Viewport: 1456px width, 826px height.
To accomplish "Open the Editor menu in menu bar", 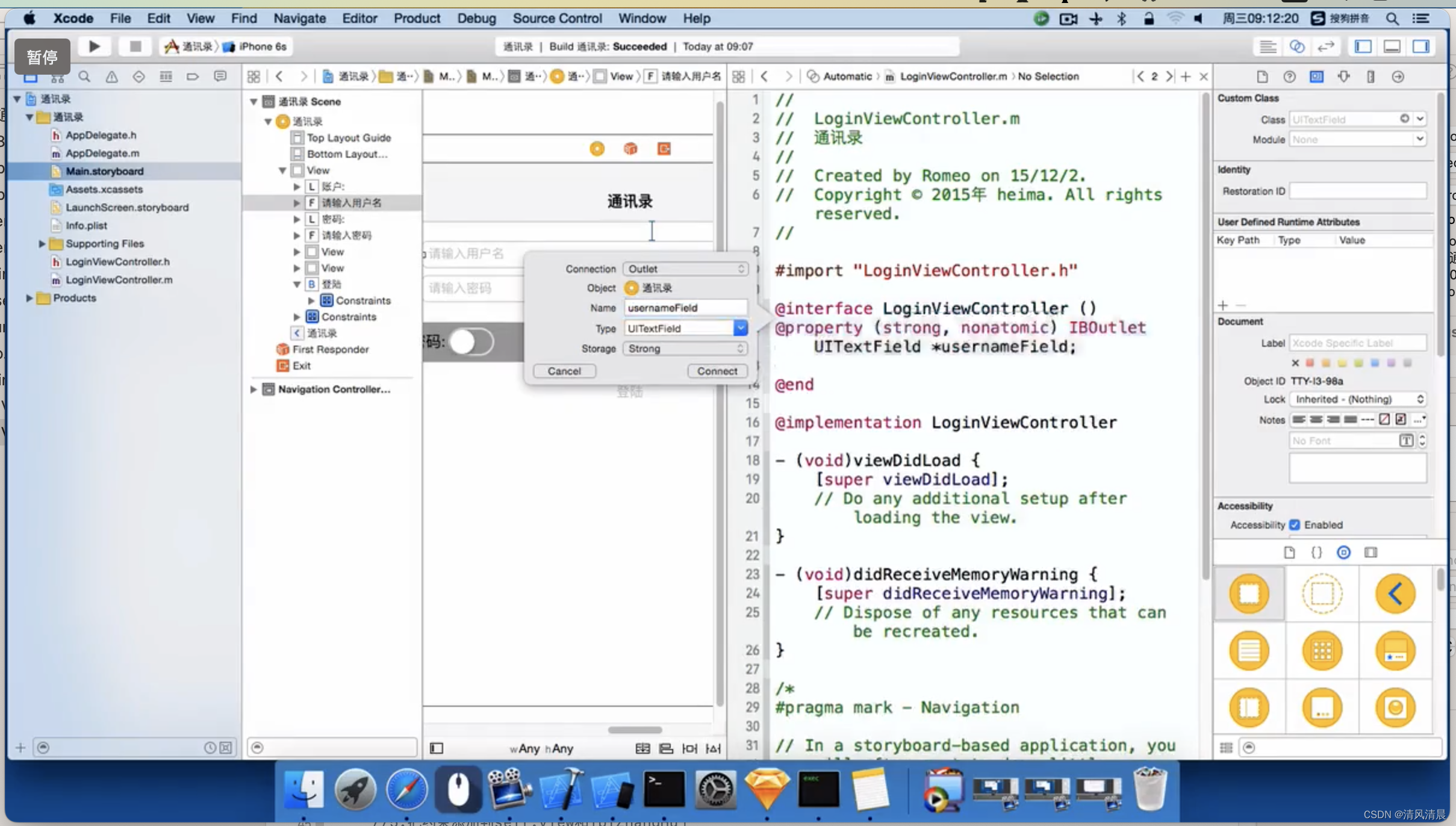I will [x=358, y=18].
